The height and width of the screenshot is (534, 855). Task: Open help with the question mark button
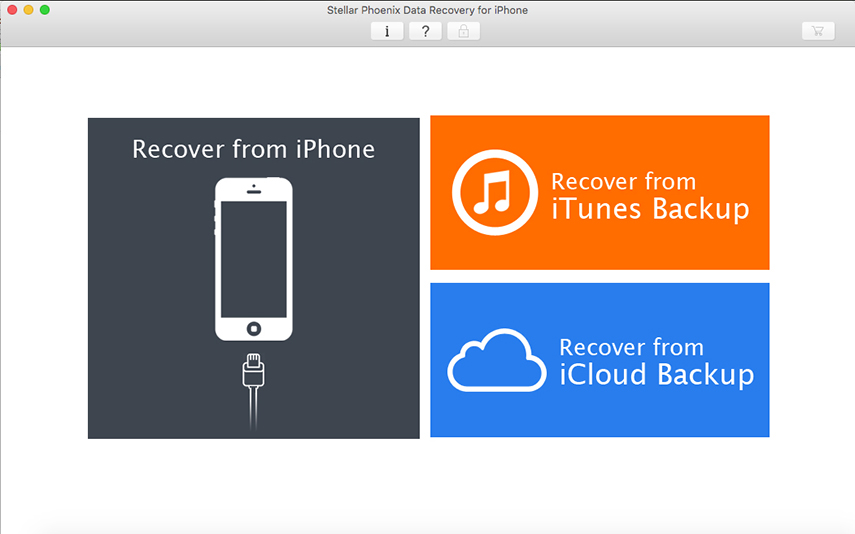pos(425,31)
